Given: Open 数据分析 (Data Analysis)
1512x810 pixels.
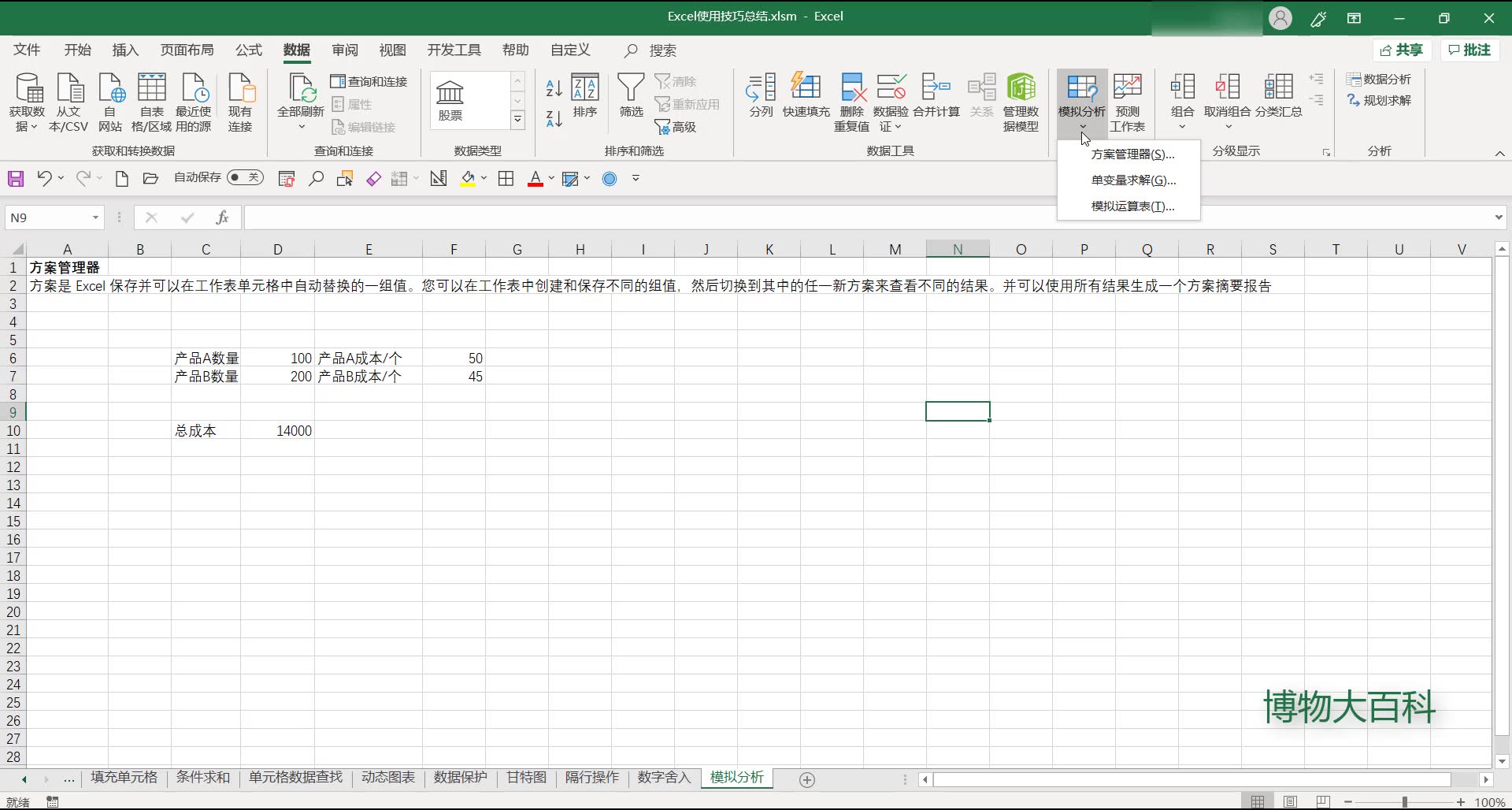Looking at the screenshot, I should click(1379, 80).
